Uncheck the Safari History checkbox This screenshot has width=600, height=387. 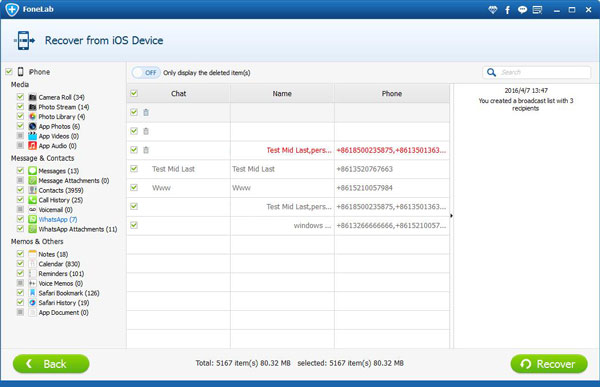[20, 302]
